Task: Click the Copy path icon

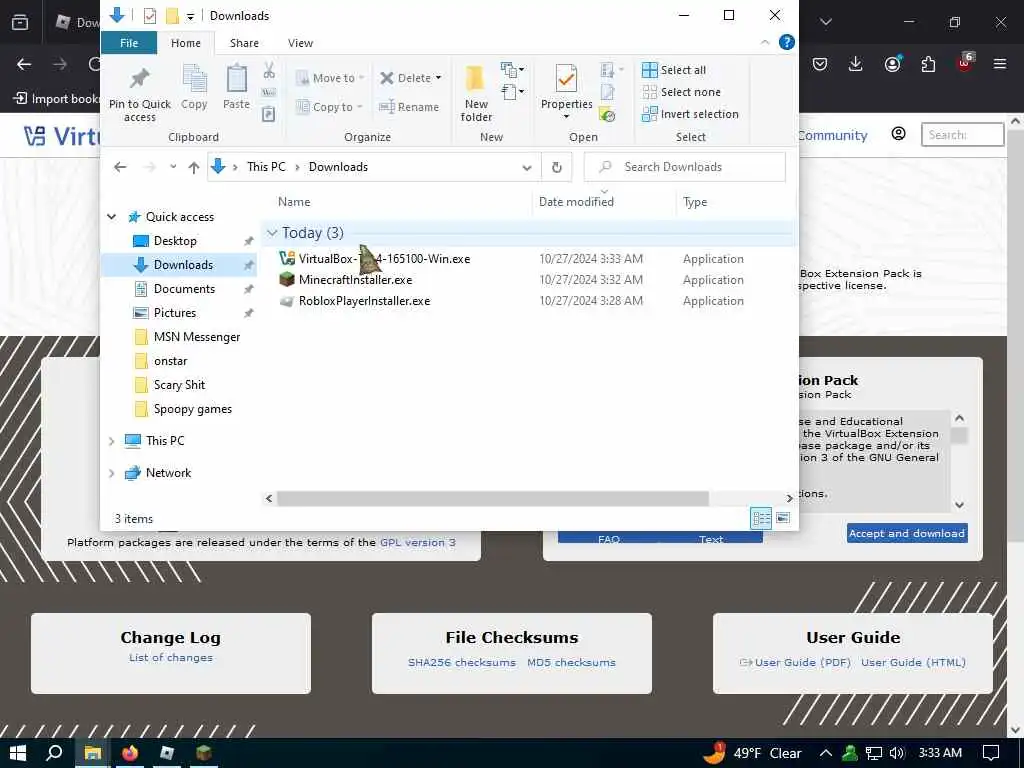Action: coord(268,93)
